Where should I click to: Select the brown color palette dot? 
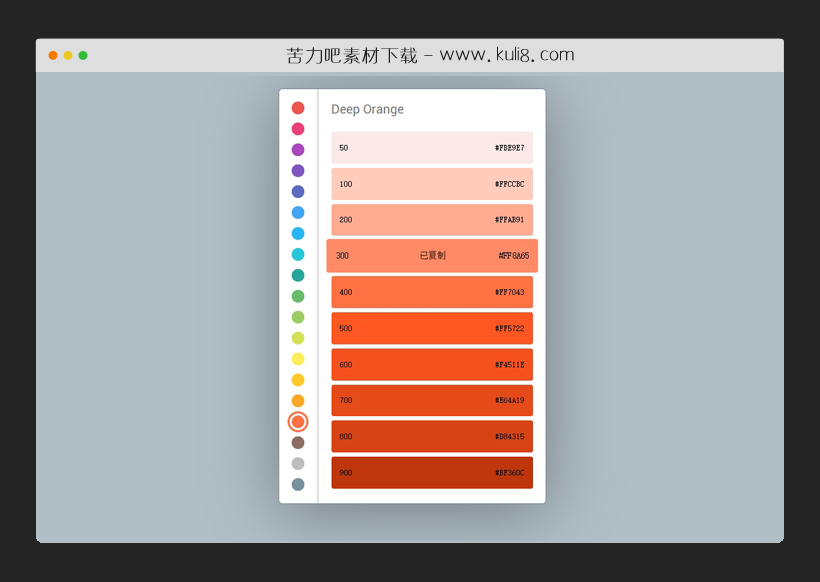(x=298, y=442)
